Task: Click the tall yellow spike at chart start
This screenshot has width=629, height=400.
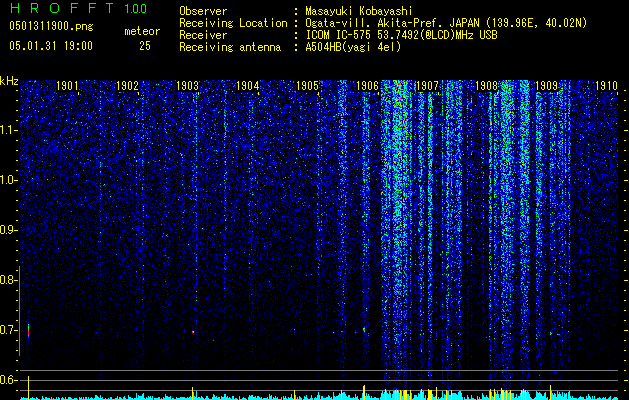Action: click(x=28, y=388)
